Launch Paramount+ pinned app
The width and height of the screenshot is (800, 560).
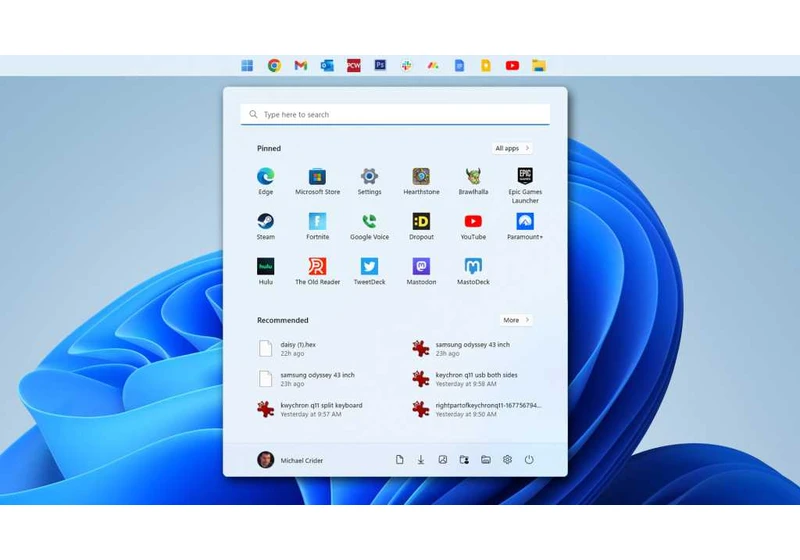tap(525, 226)
